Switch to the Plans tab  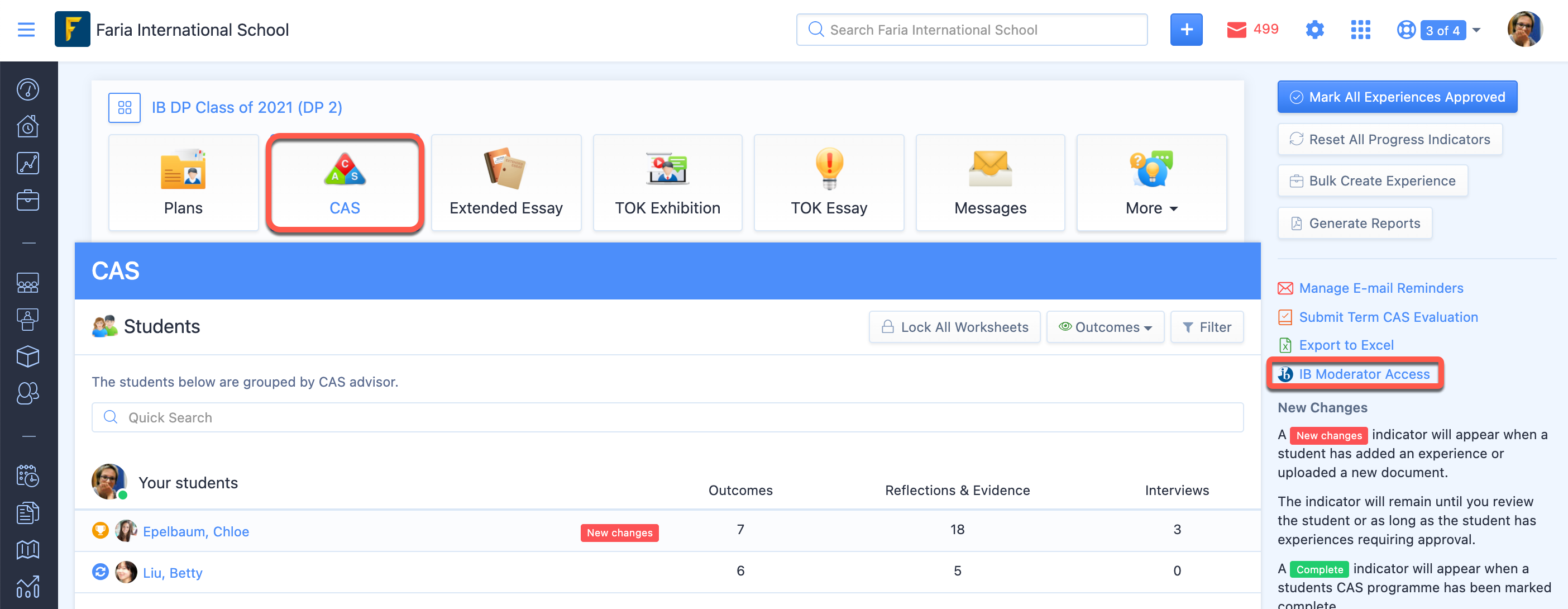click(183, 182)
